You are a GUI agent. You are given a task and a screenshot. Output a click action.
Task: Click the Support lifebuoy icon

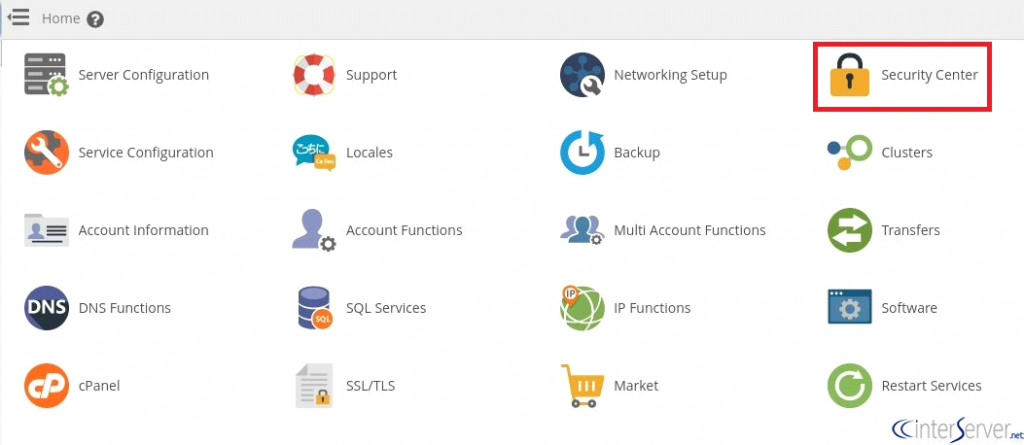pyautogui.click(x=313, y=74)
